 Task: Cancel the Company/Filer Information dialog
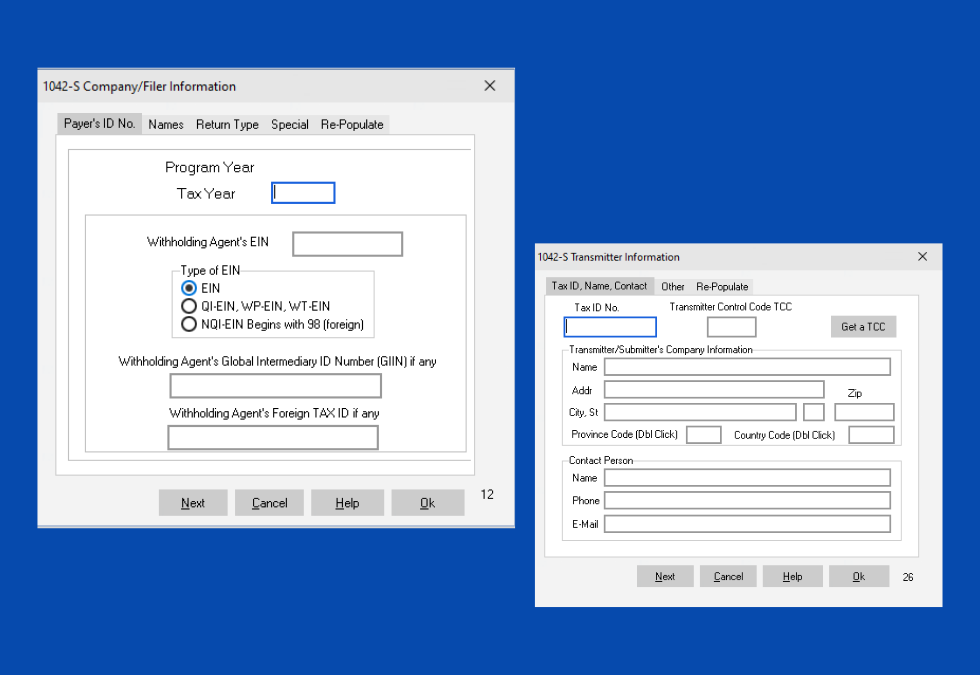tap(269, 503)
